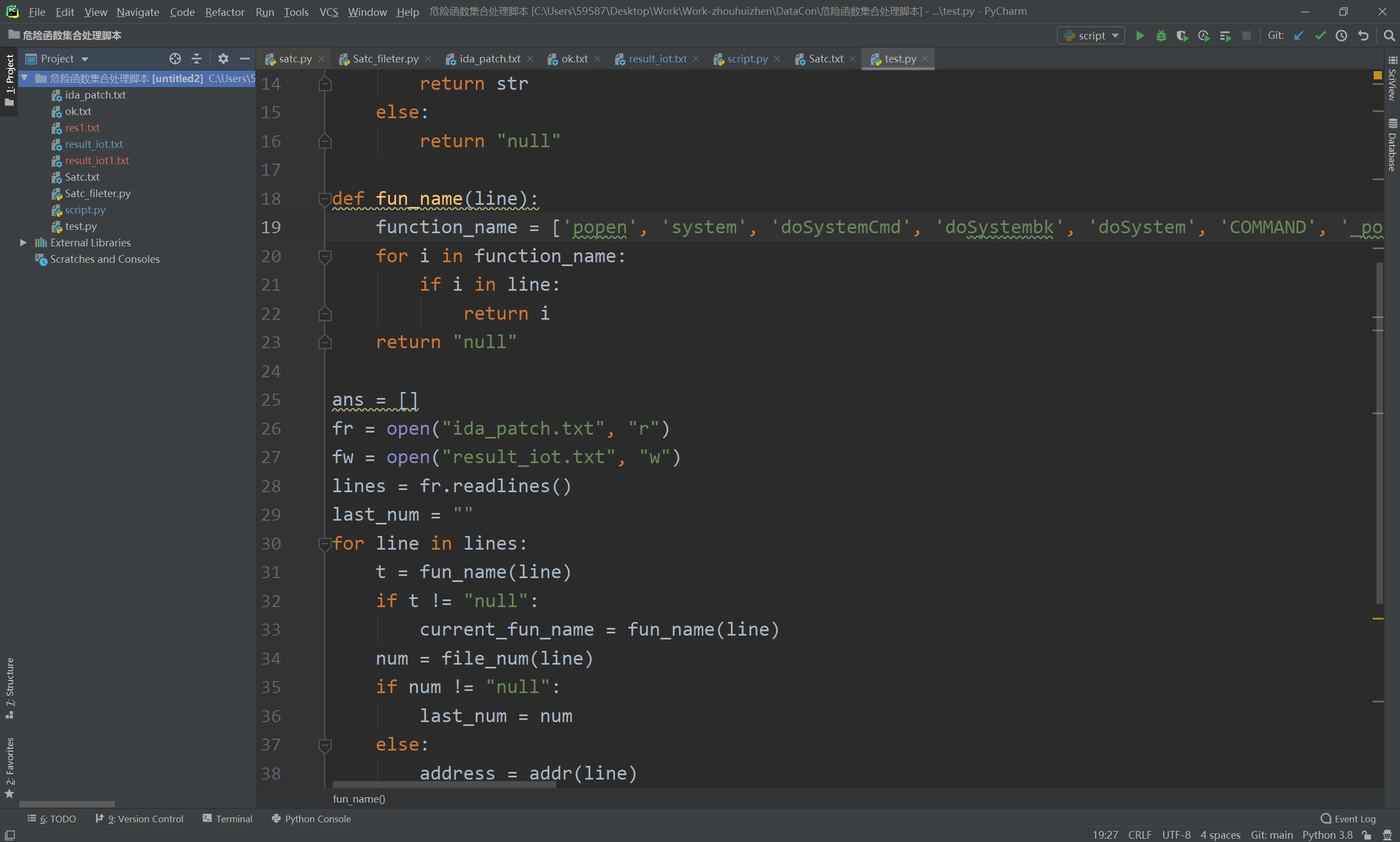Viewport: 1400px width, 842px height.
Task: Open the File menu
Action: point(37,11)
